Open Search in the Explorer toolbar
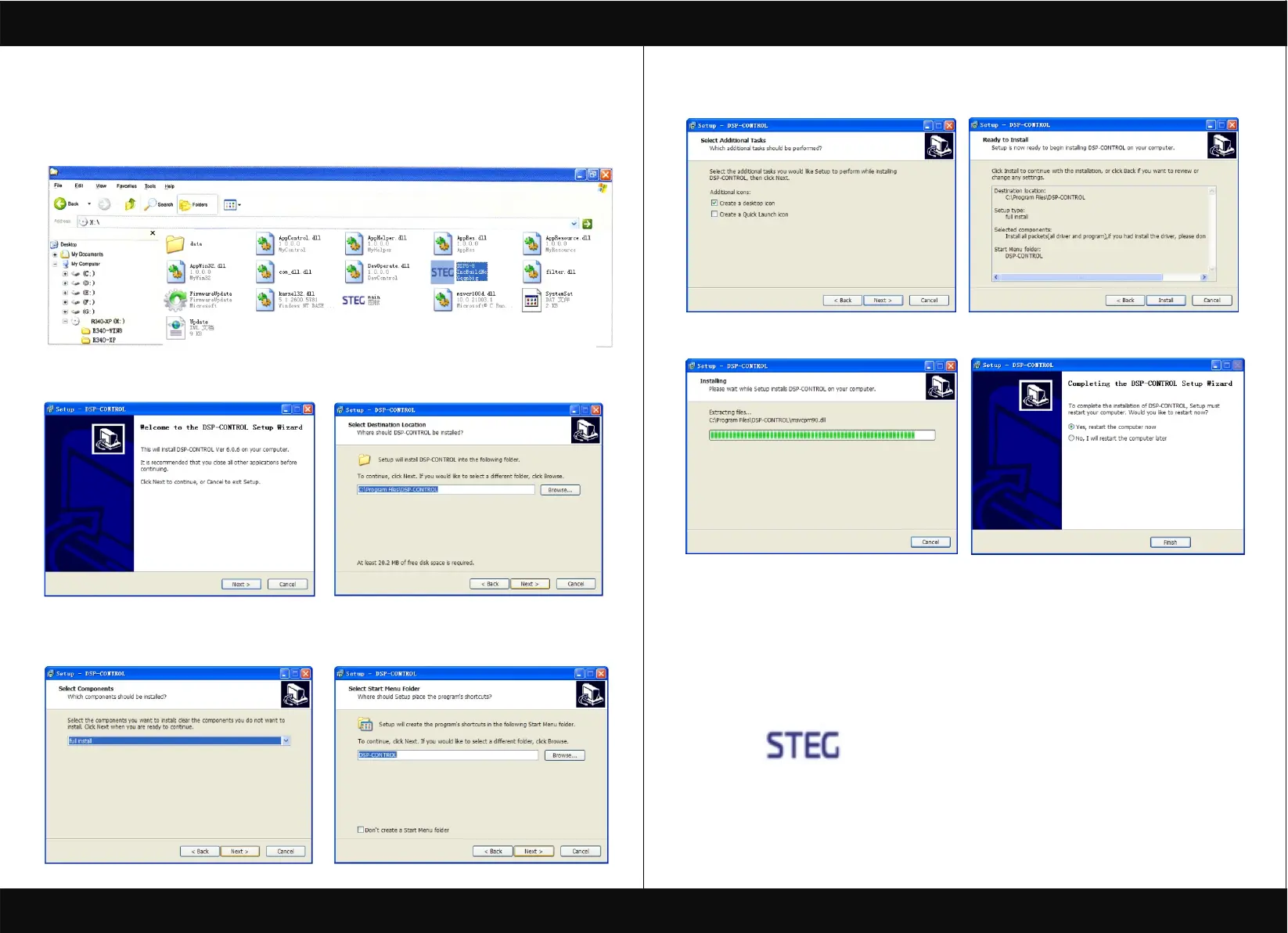Image resolution: width=1288 pixels, height=933 pixels. click(x=159, y=204)
